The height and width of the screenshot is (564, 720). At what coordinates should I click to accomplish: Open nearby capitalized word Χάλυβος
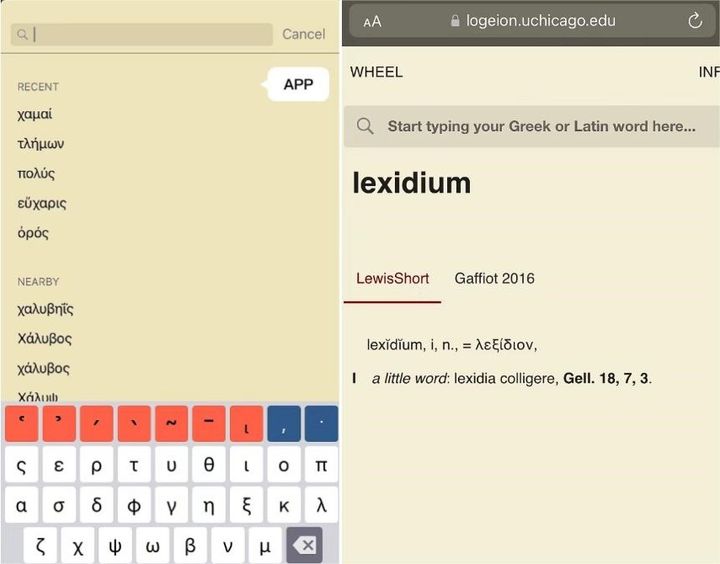point(45,338)
